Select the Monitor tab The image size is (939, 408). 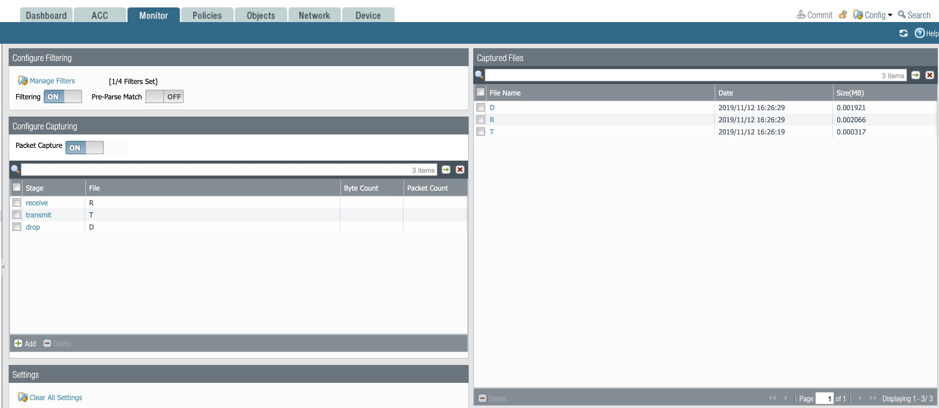[153, 15]
